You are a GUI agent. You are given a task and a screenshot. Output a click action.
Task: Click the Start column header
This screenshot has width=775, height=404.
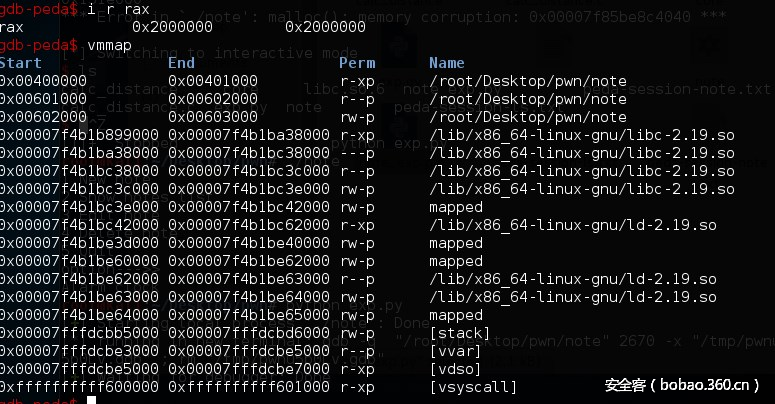(21, 63)
